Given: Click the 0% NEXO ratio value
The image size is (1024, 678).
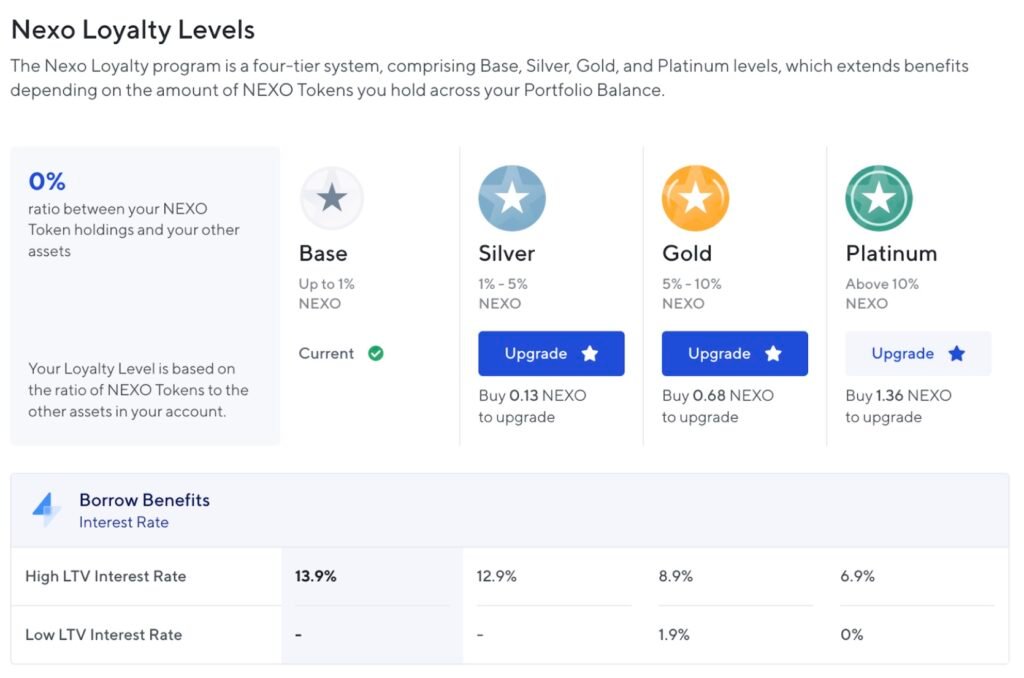Looking at the screenshot, I should (47, 181).
